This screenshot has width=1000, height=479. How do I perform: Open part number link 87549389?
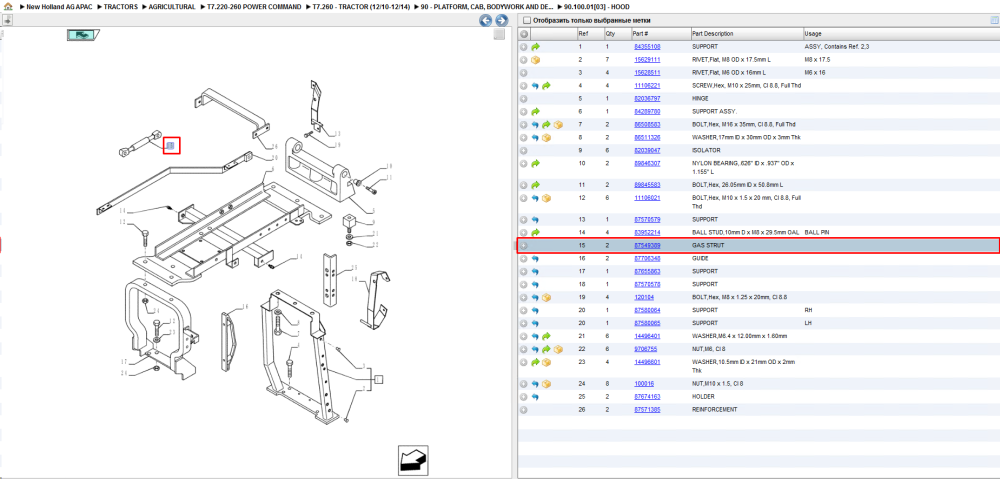[x=647, y=246]
